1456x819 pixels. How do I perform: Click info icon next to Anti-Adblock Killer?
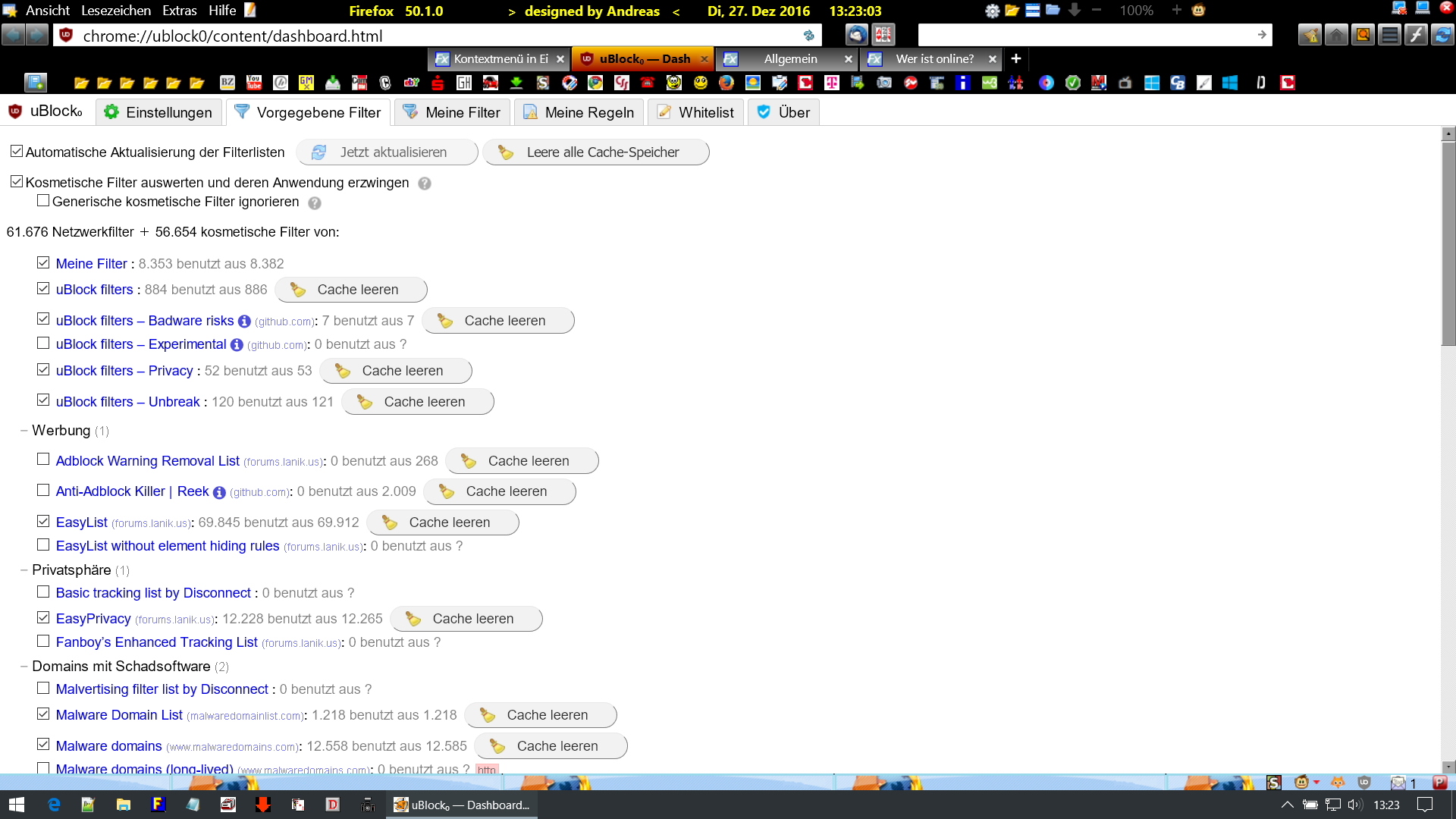point(219,492)
